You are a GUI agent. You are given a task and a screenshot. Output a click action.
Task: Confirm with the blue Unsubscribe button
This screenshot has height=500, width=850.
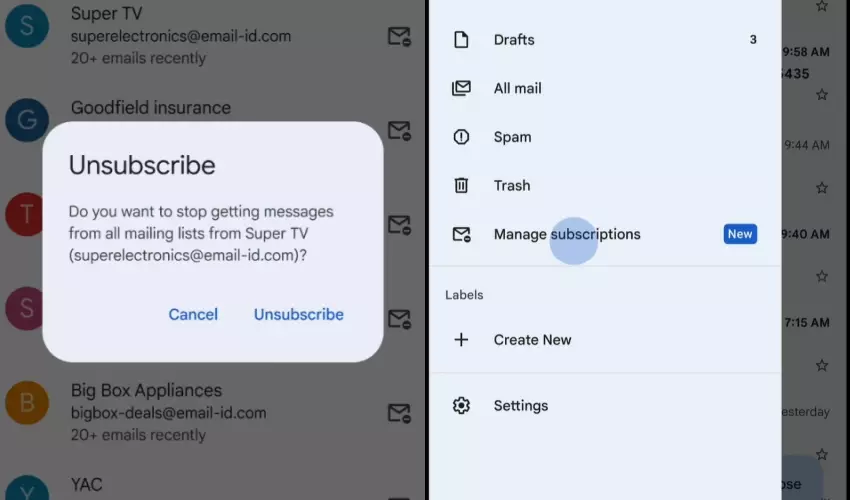(x=298, y=314)
